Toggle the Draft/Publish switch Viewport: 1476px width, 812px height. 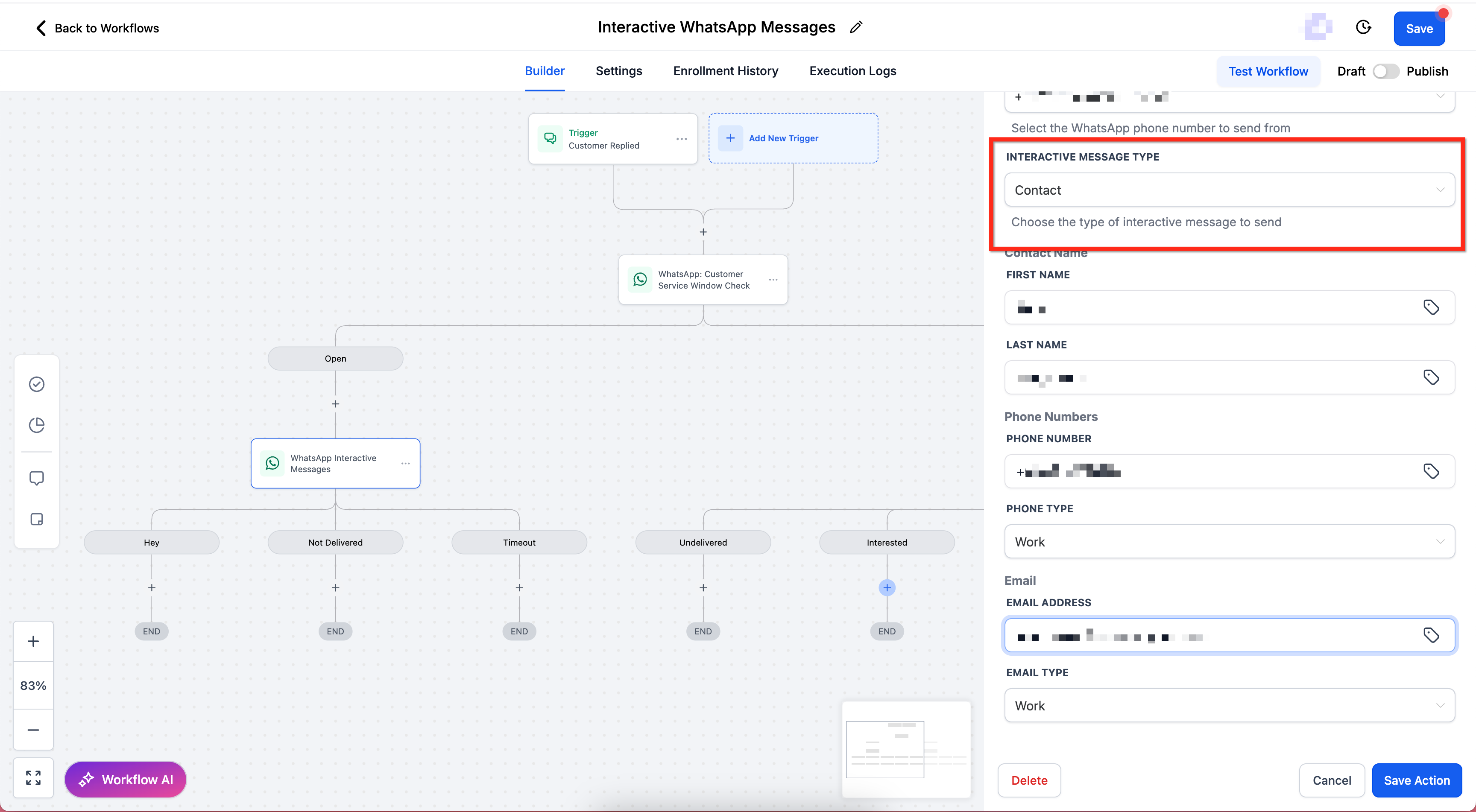pyautogui.click(x=1385, y=71)
